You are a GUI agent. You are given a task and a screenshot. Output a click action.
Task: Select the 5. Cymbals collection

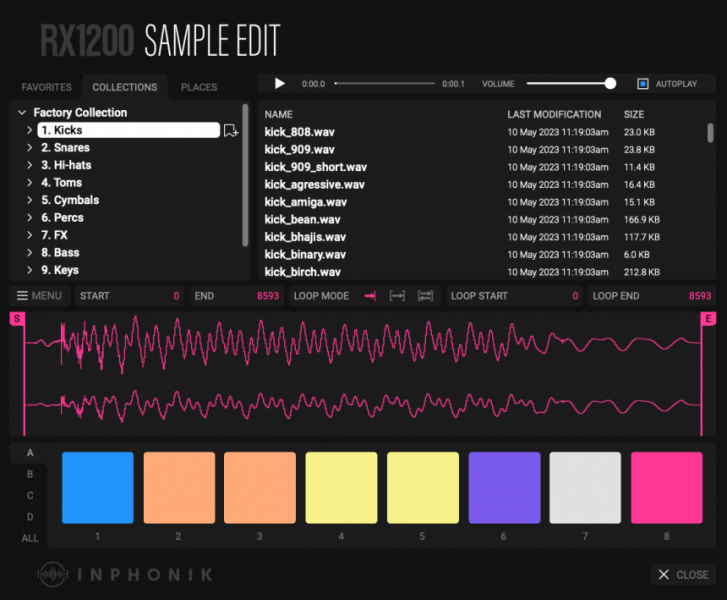click(70, 200)
